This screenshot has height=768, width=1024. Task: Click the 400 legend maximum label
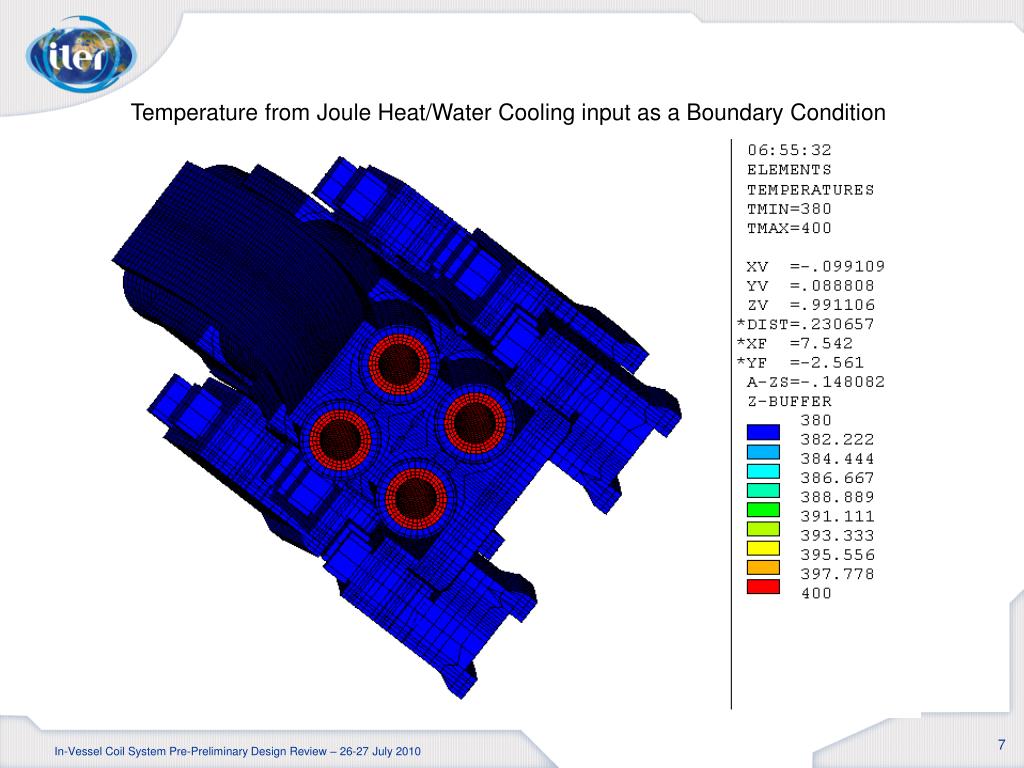coord(816,593)
